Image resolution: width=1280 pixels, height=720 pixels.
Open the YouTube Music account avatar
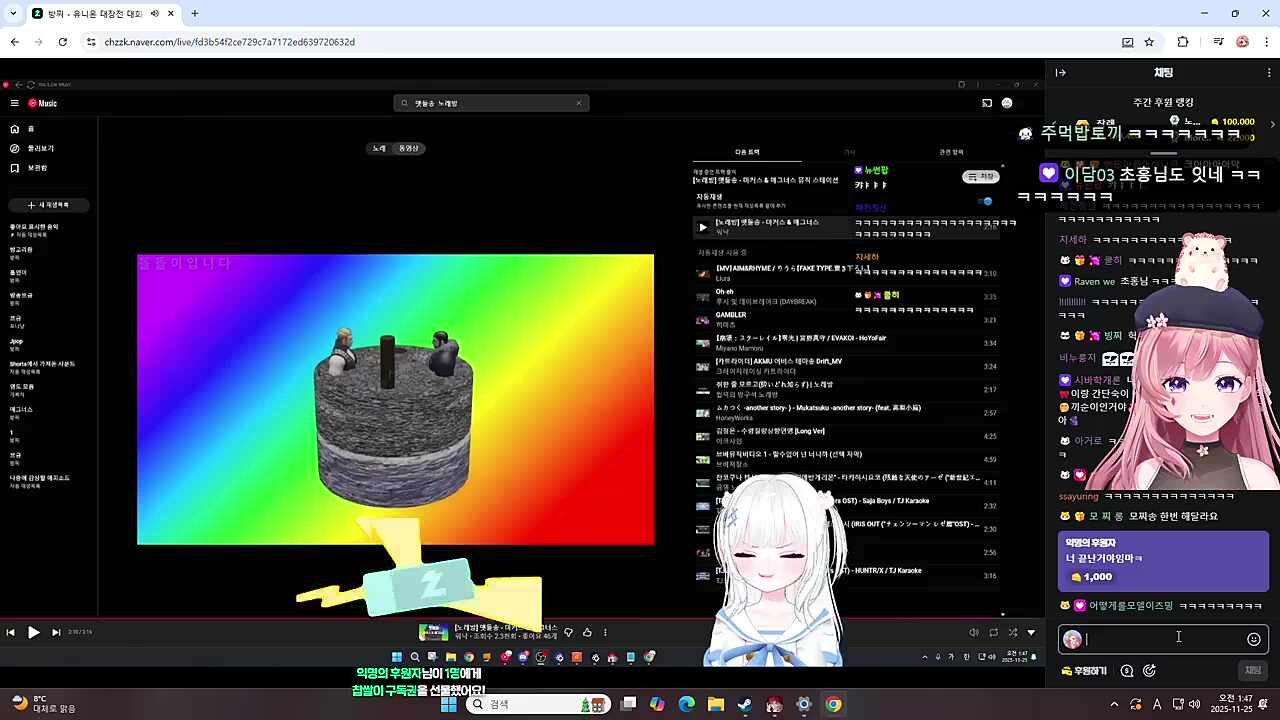pos(1007,103)
